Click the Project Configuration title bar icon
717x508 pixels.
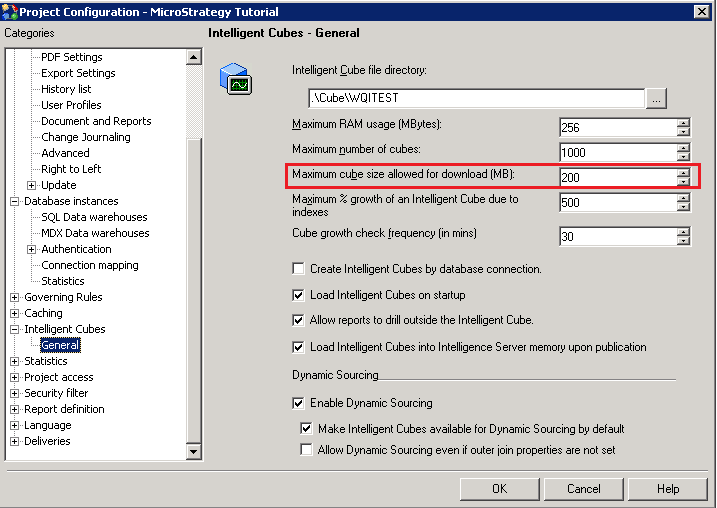tap(10, 11)
